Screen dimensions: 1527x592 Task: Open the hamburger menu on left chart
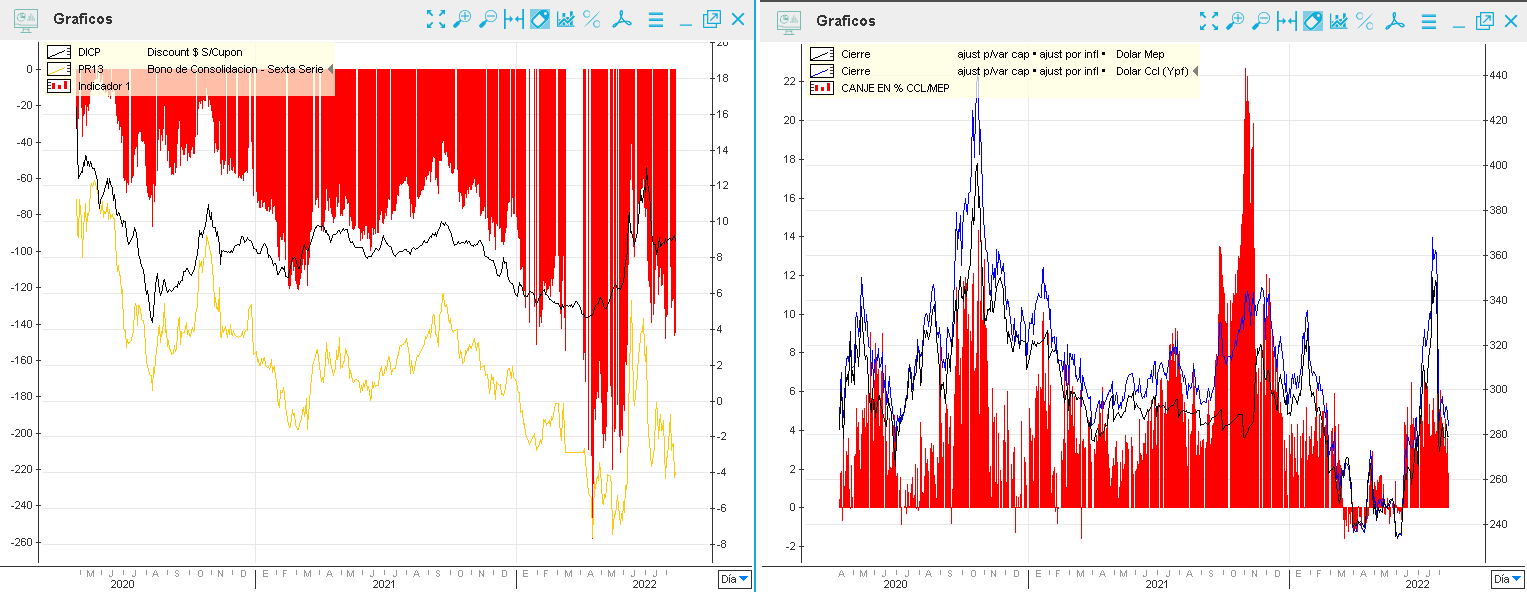click(x=655, y=19)
